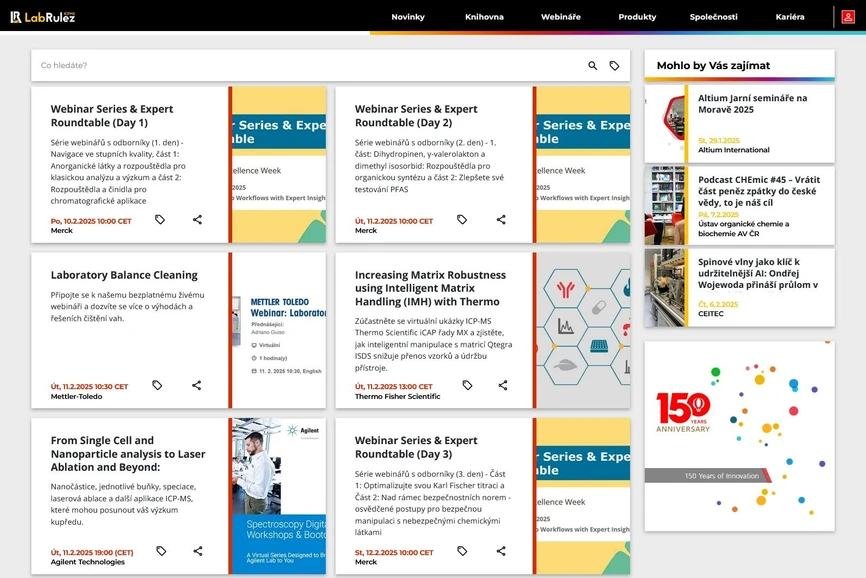Open Altium Jarní semináře na Moravě article
This screenshot has height=578, width=866.
[x=752, y=103]
